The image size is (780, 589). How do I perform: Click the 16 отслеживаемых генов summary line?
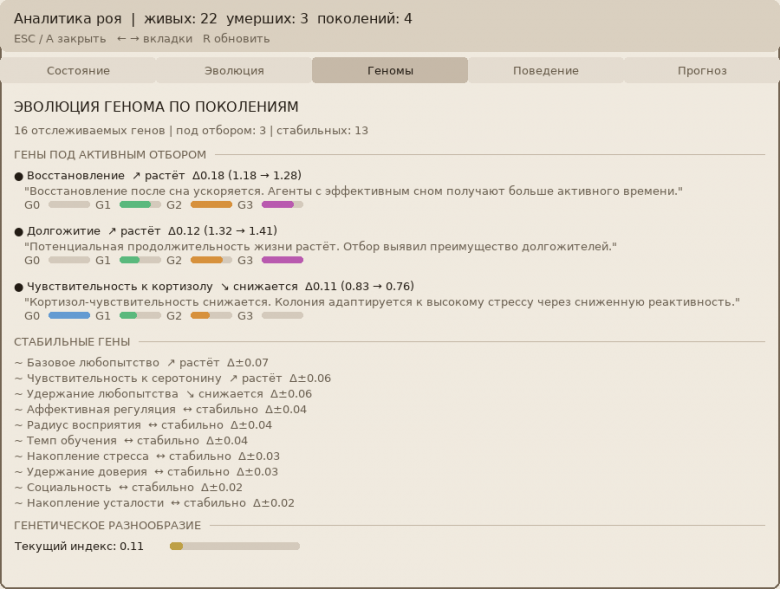pyautogui.click(x=191, y=130)
